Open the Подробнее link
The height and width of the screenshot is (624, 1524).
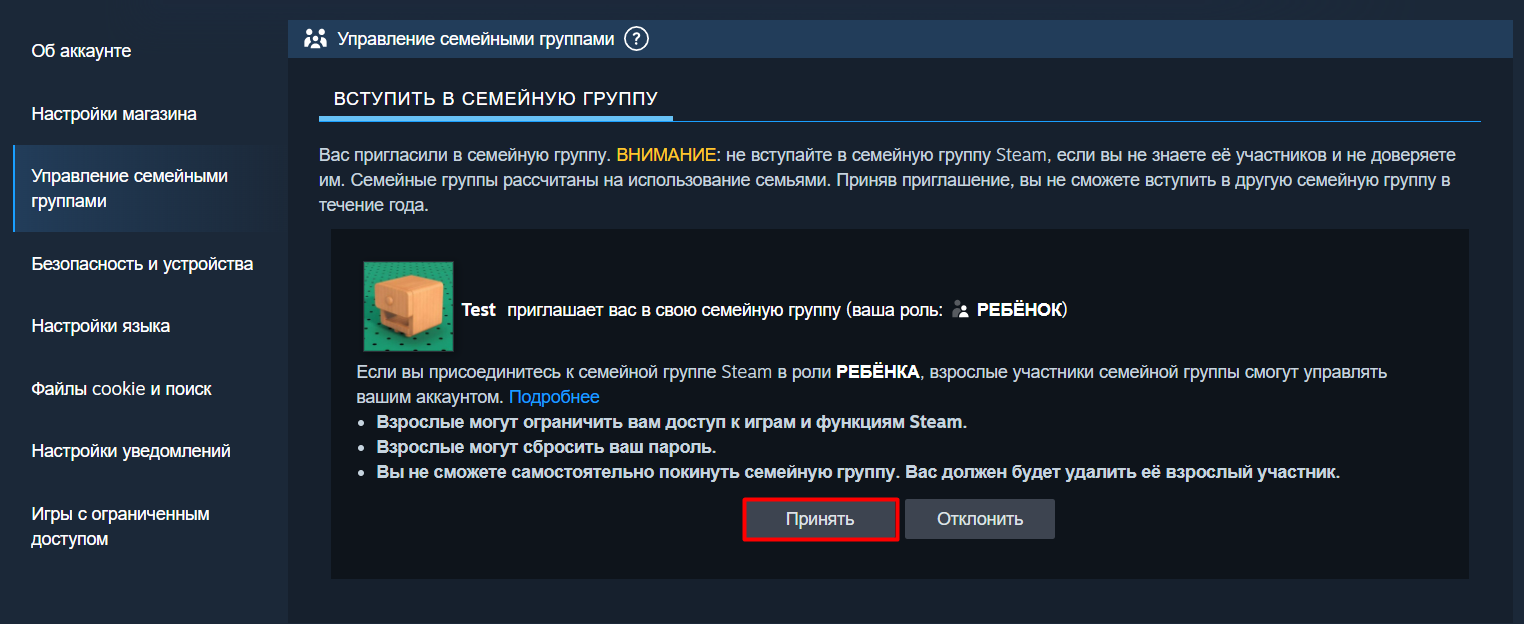point(554,397)
